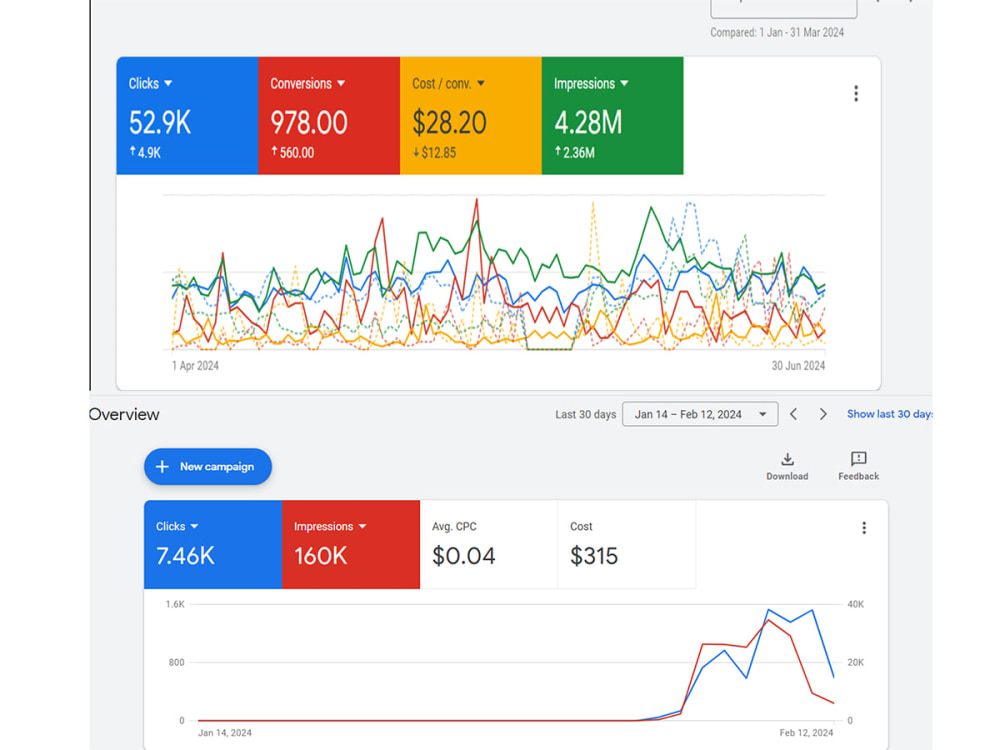Click the Jan 14, 2024 axis label
1000x750 pixels.
tap(224, 733)
